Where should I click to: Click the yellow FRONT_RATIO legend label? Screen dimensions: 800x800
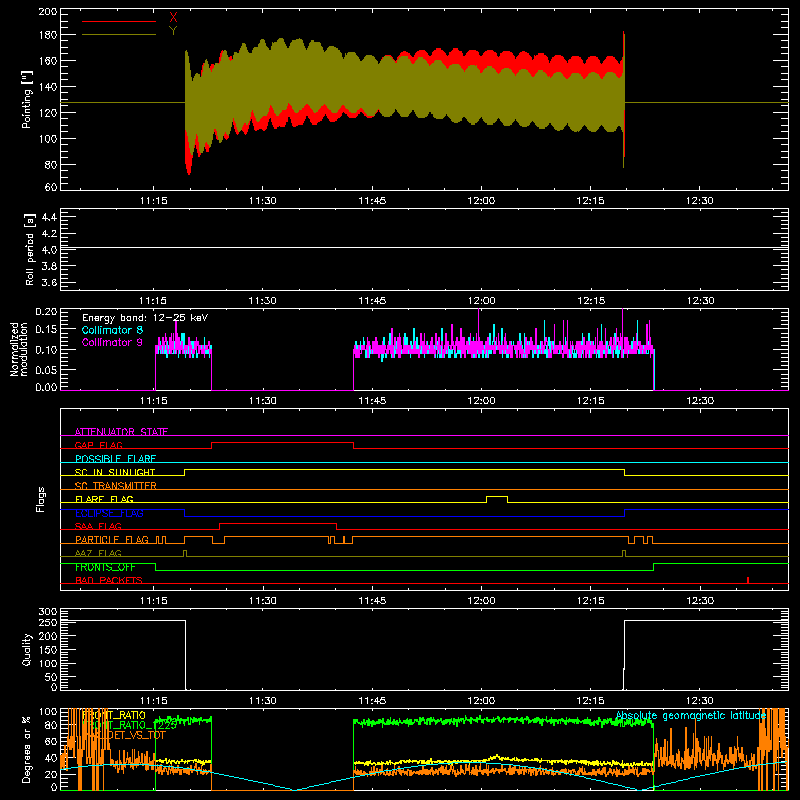click(114, 715)
